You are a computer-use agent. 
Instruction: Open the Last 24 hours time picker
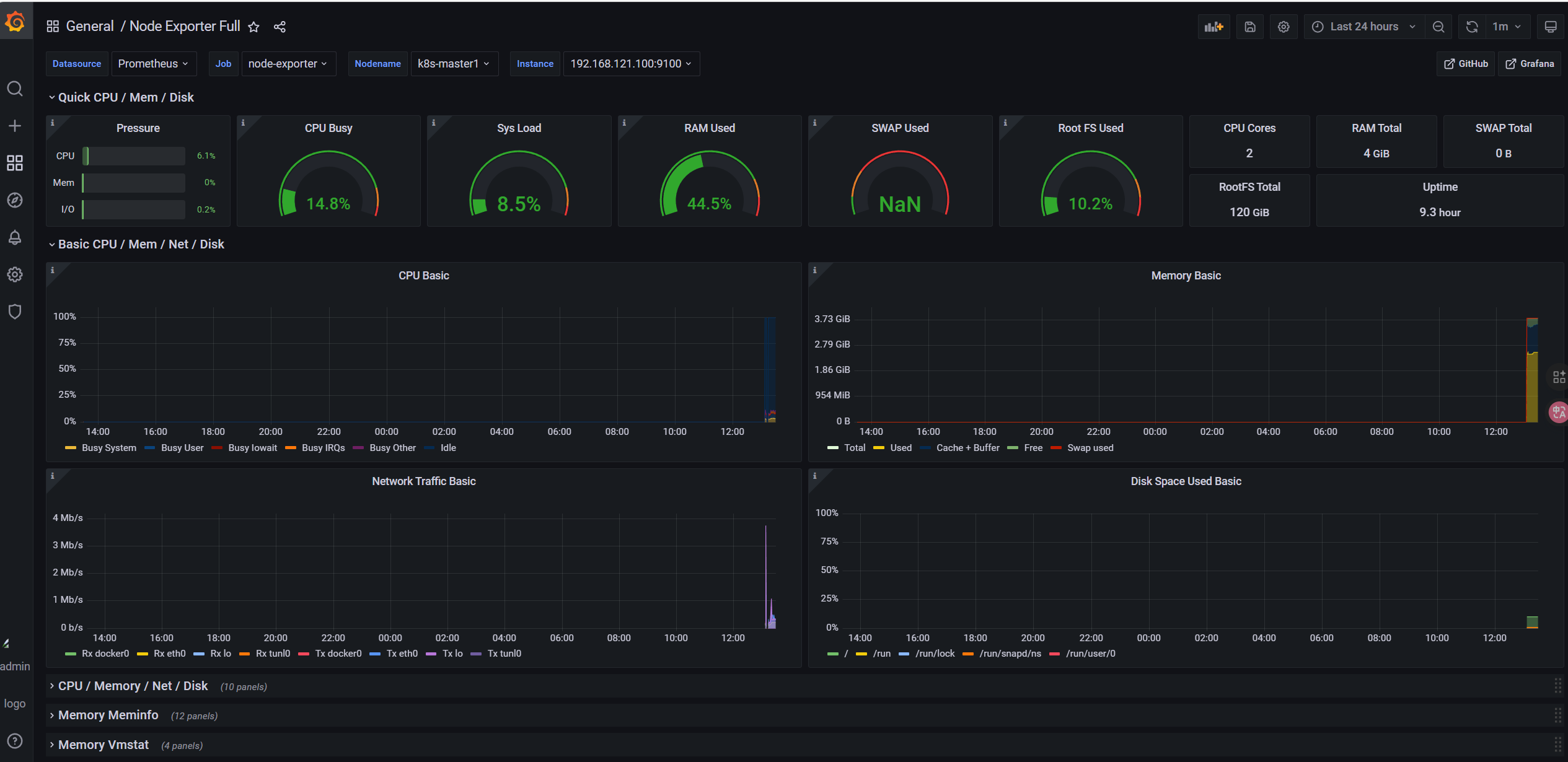click(x=1364, y=27)
